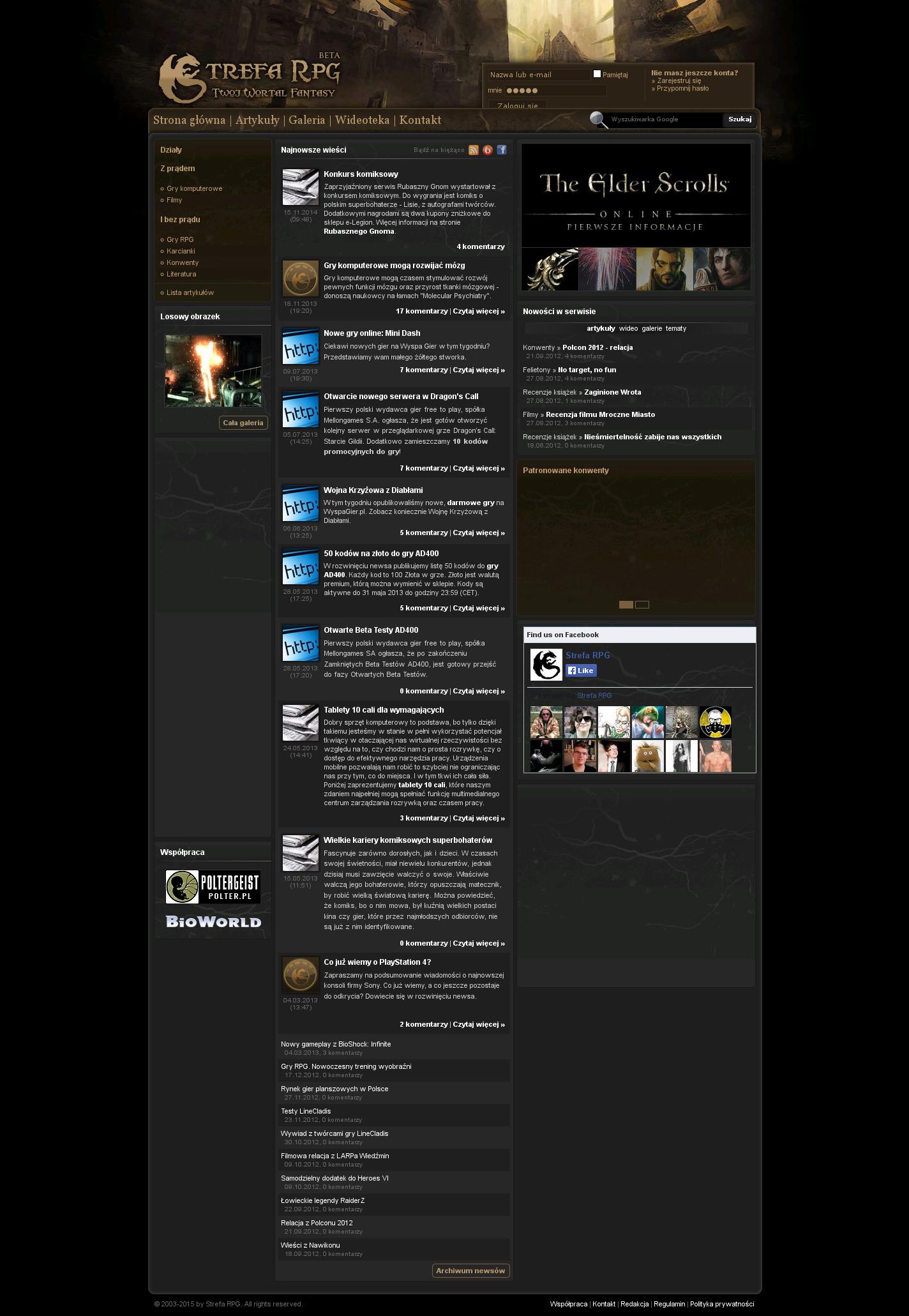Click Strefa RPG Facebook page avatar

pyautogui.click(x=546, y=665)
